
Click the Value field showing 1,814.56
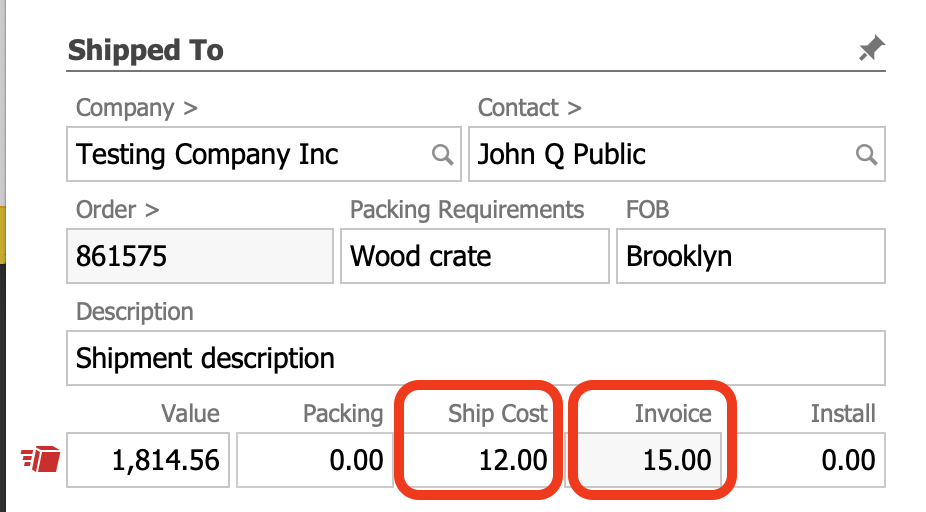pyautogui.click(x=148, y=460)
